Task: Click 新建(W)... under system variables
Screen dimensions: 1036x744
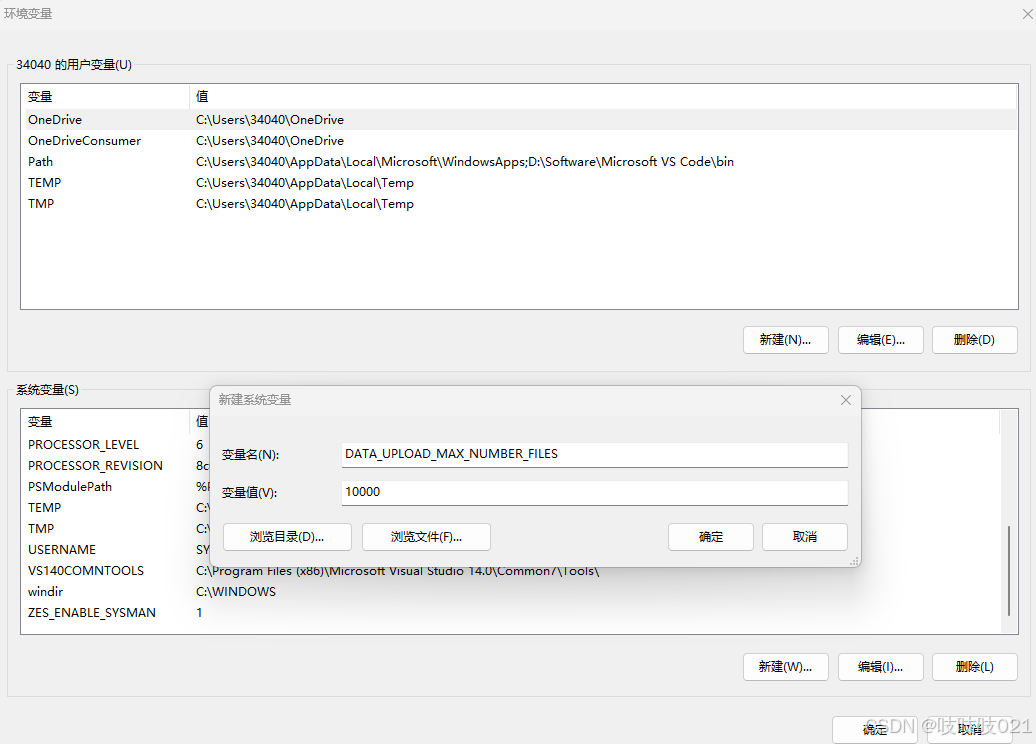Action: [785, 667]
